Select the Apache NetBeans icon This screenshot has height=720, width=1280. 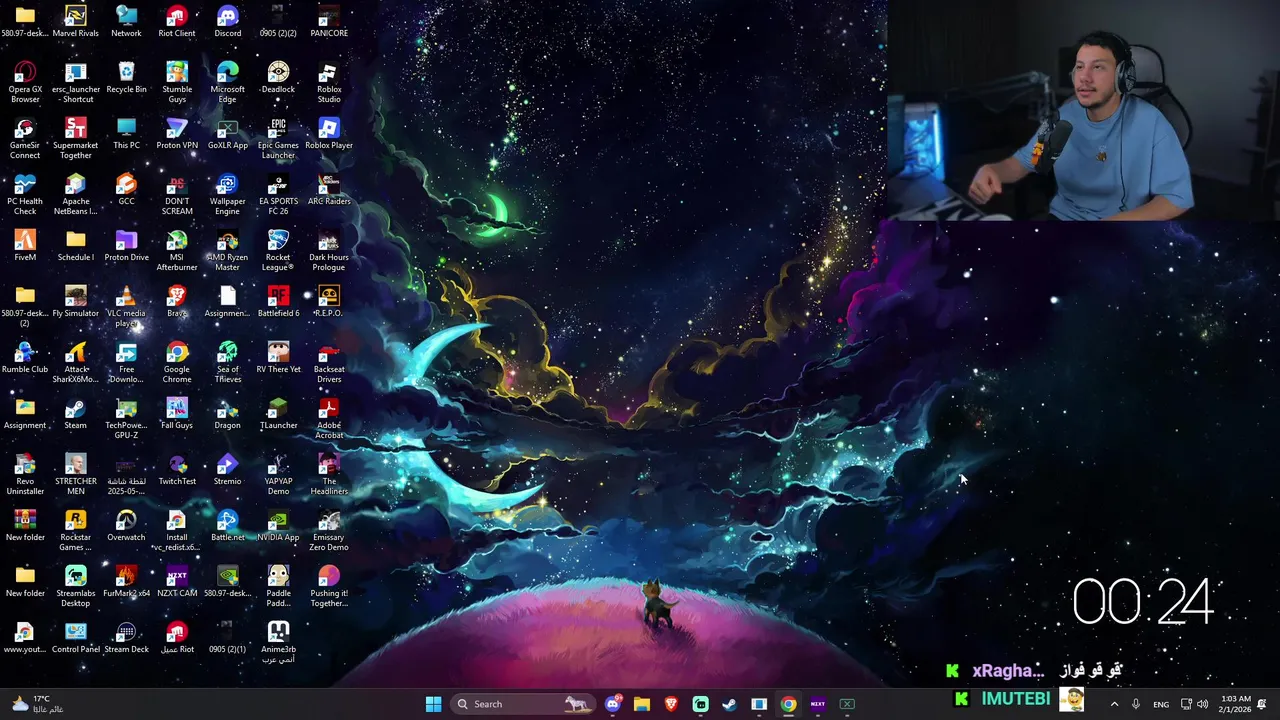pos(76,194)
